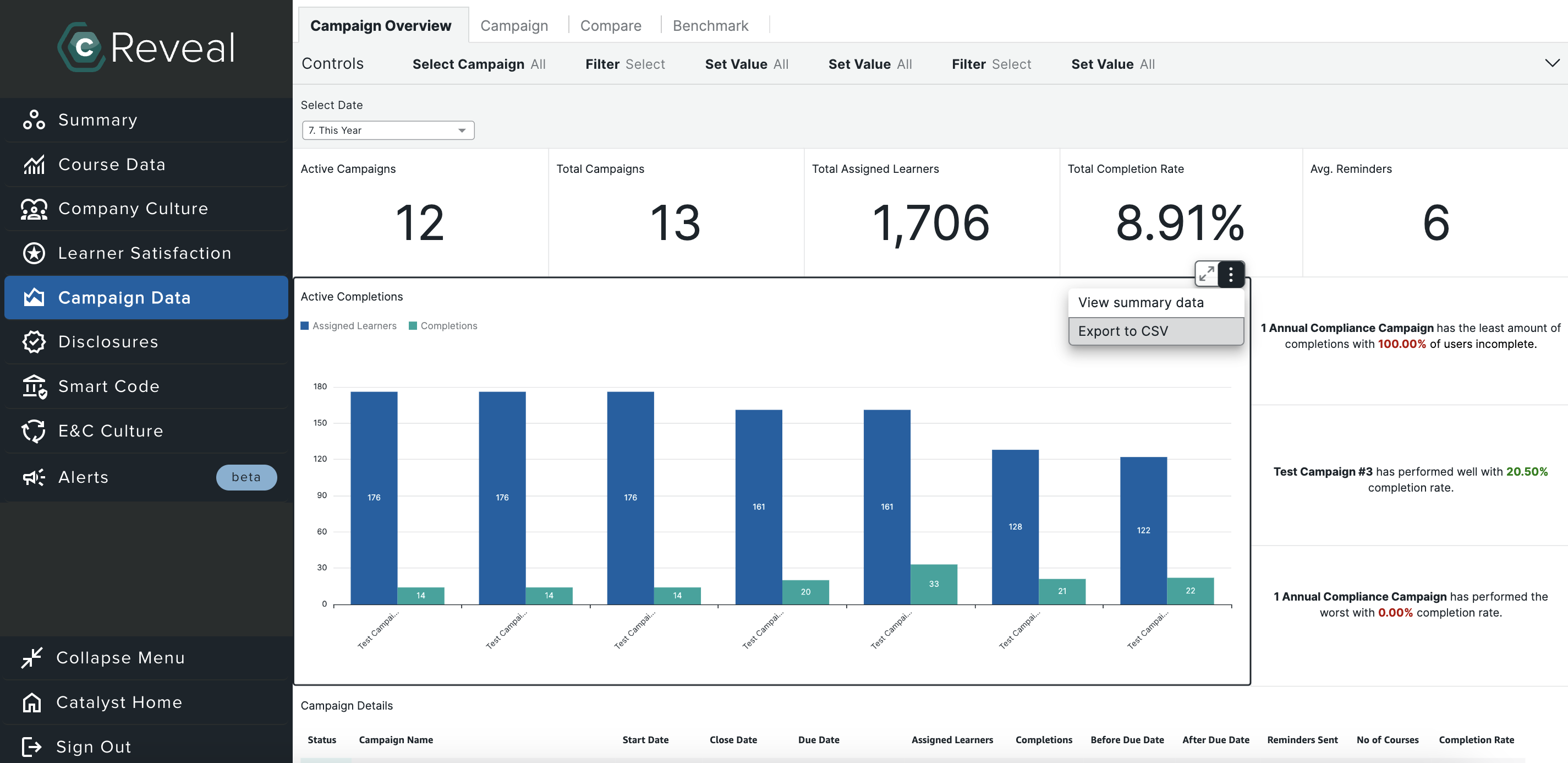Click the Smart Code building icon
The image size is (1568, 763).
coord(34,386)
